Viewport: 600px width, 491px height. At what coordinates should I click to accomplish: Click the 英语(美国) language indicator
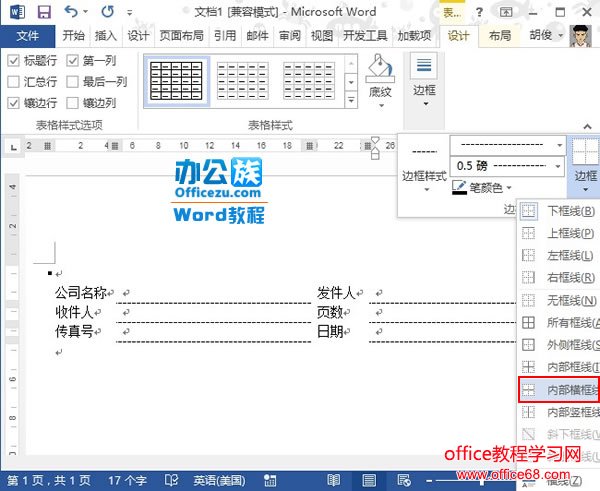click(x=220, y=480)
